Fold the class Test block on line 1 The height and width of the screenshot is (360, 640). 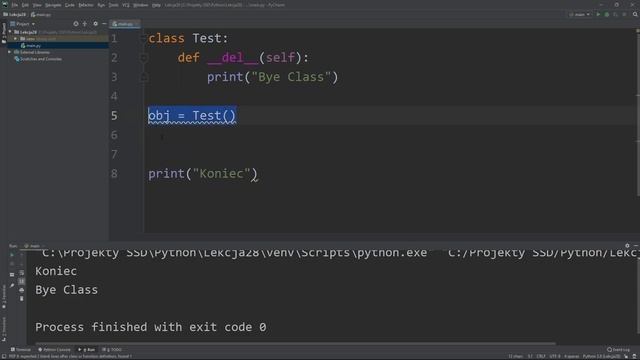144,39
